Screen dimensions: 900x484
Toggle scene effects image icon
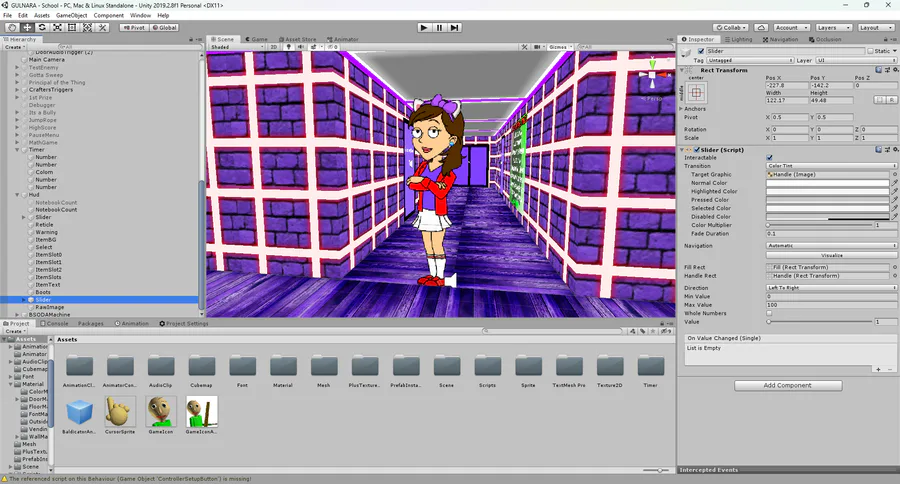[x=313, y=47]
